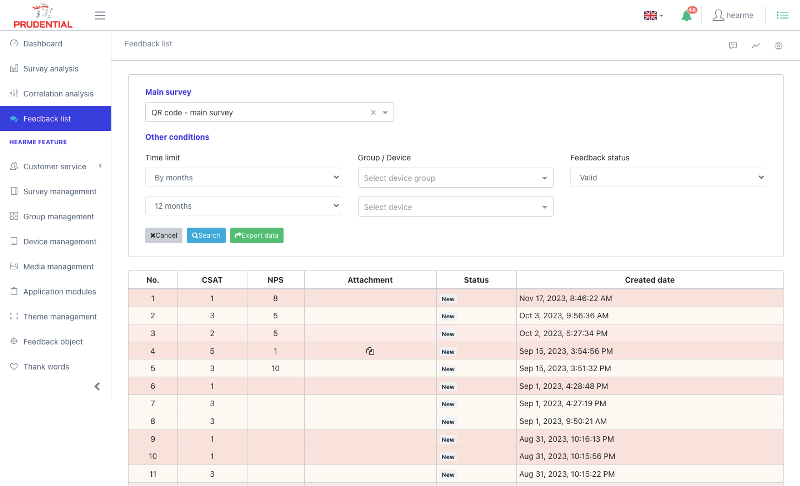Click the Oct 2, 2023, 5:27:34 PM date

563,333
